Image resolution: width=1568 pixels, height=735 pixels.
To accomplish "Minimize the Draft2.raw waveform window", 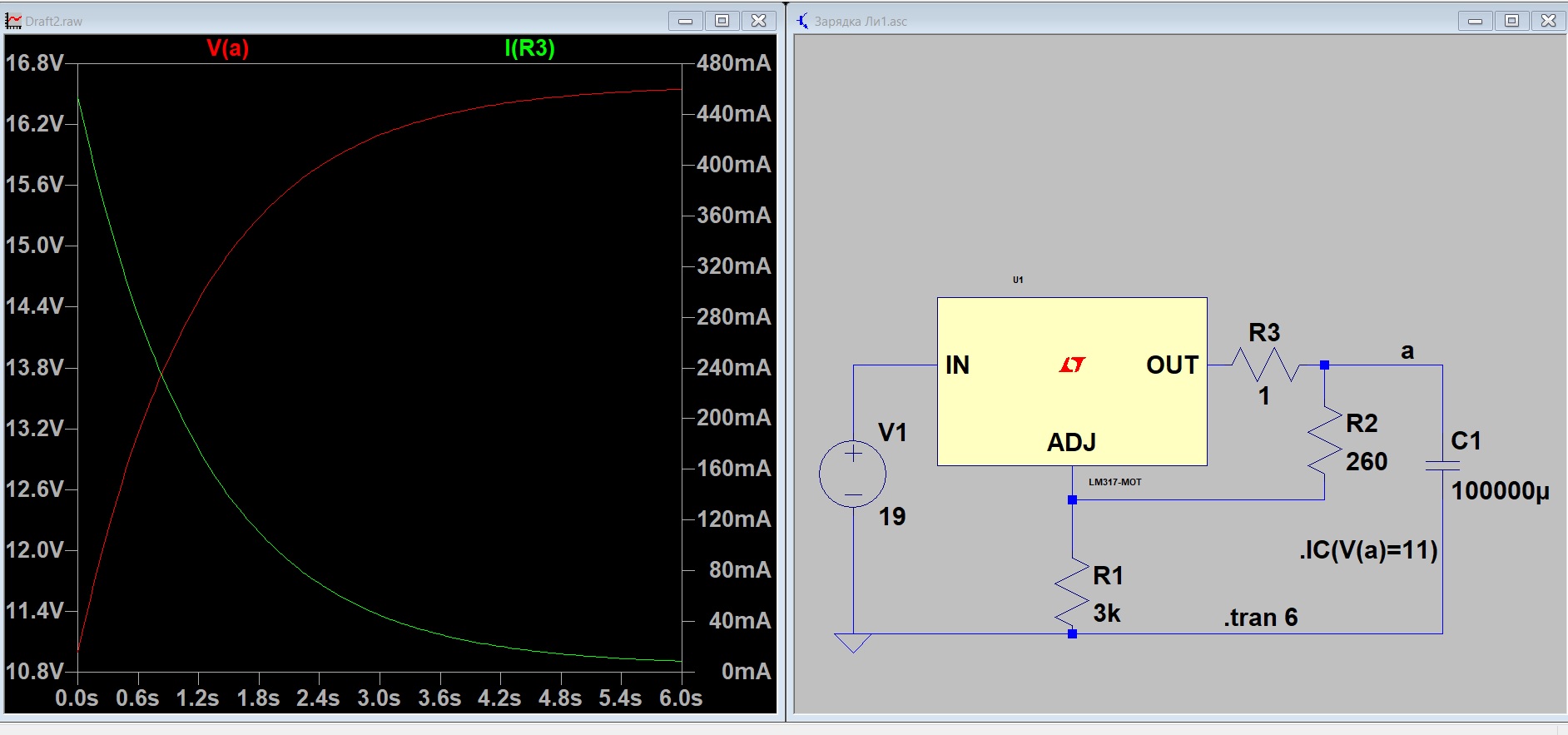I will pos(685,21).
